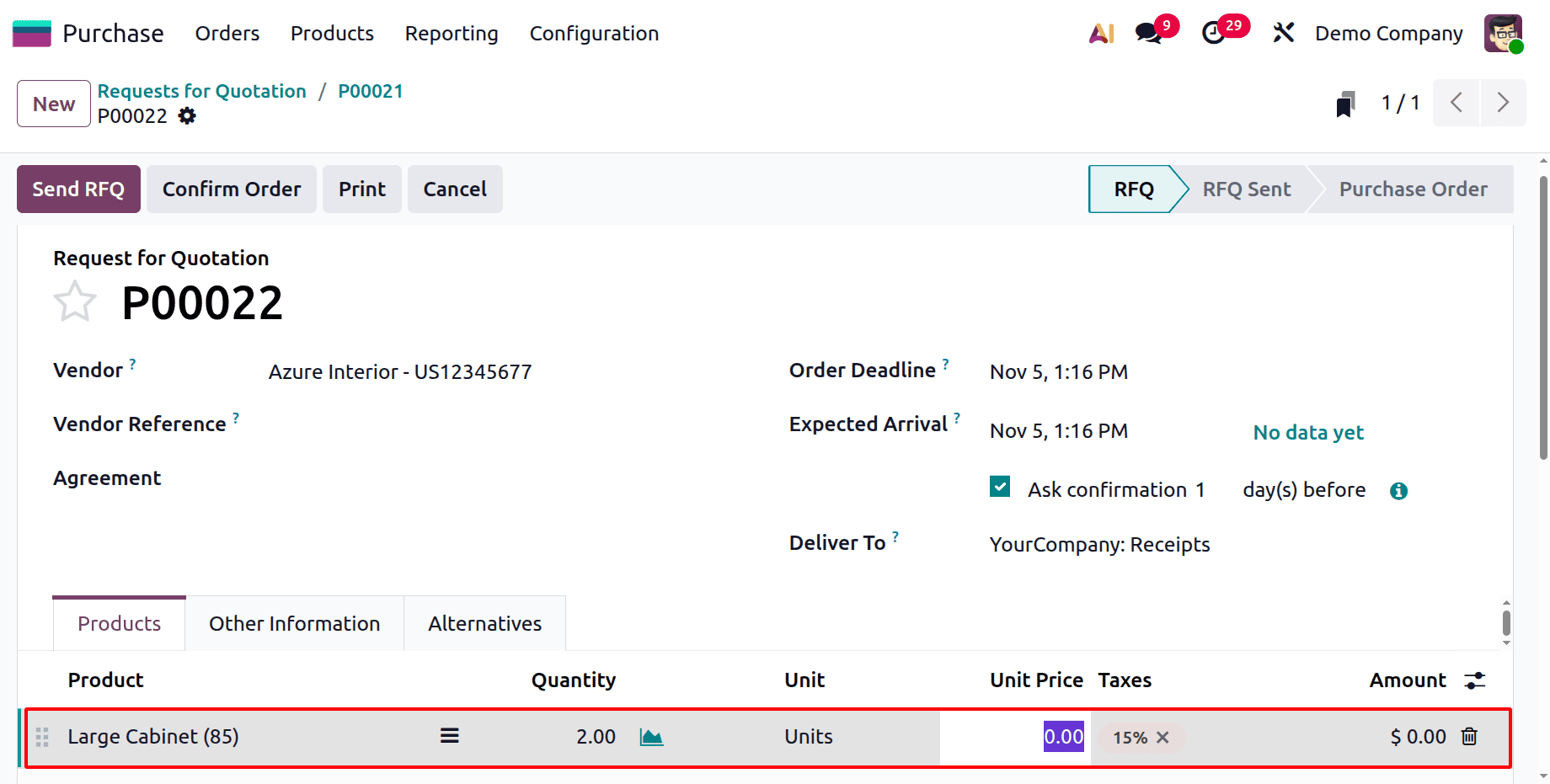Open the developer tools wrench icon

(x=1283, y=33)
